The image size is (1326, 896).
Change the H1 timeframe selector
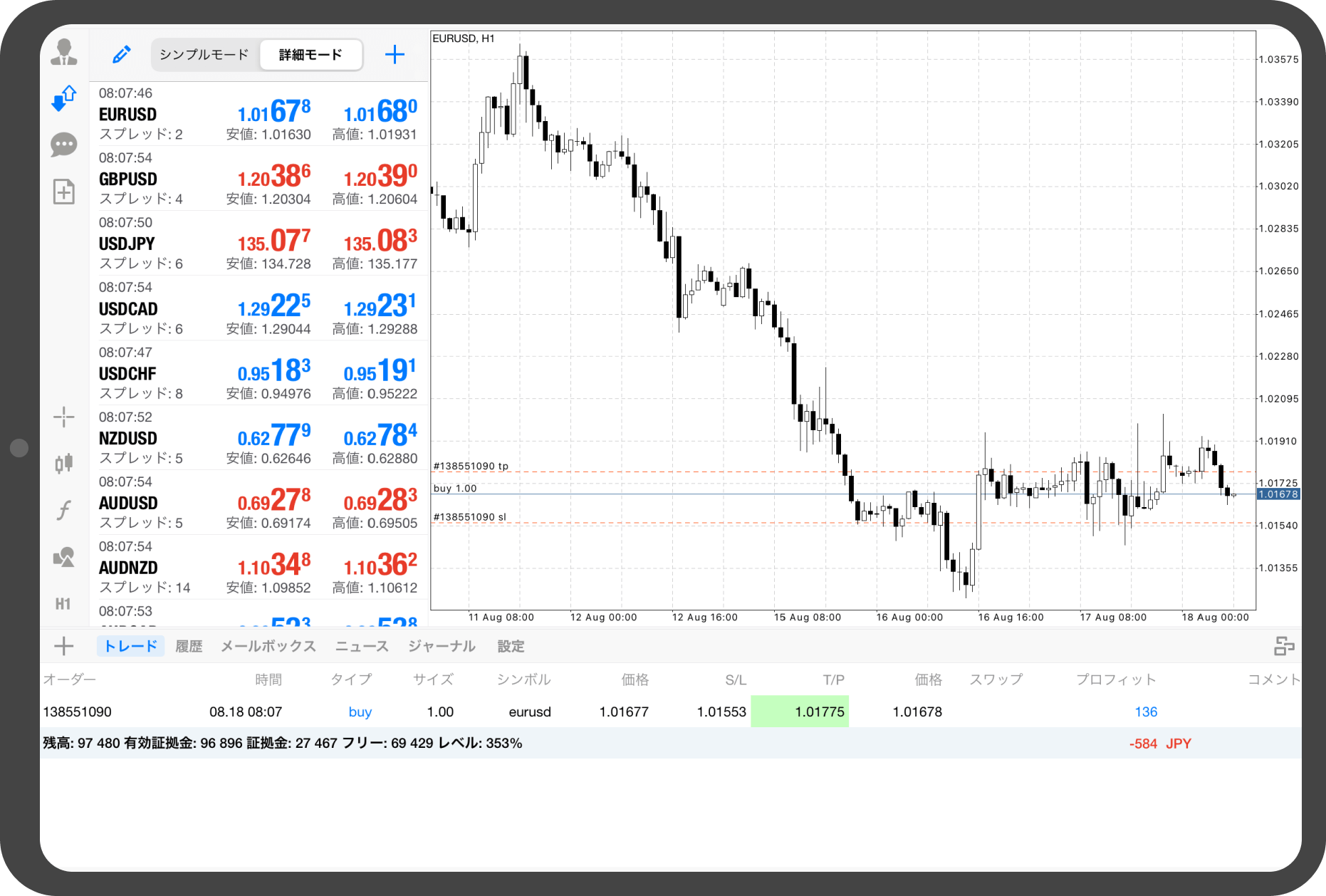[x=63, y=604]
